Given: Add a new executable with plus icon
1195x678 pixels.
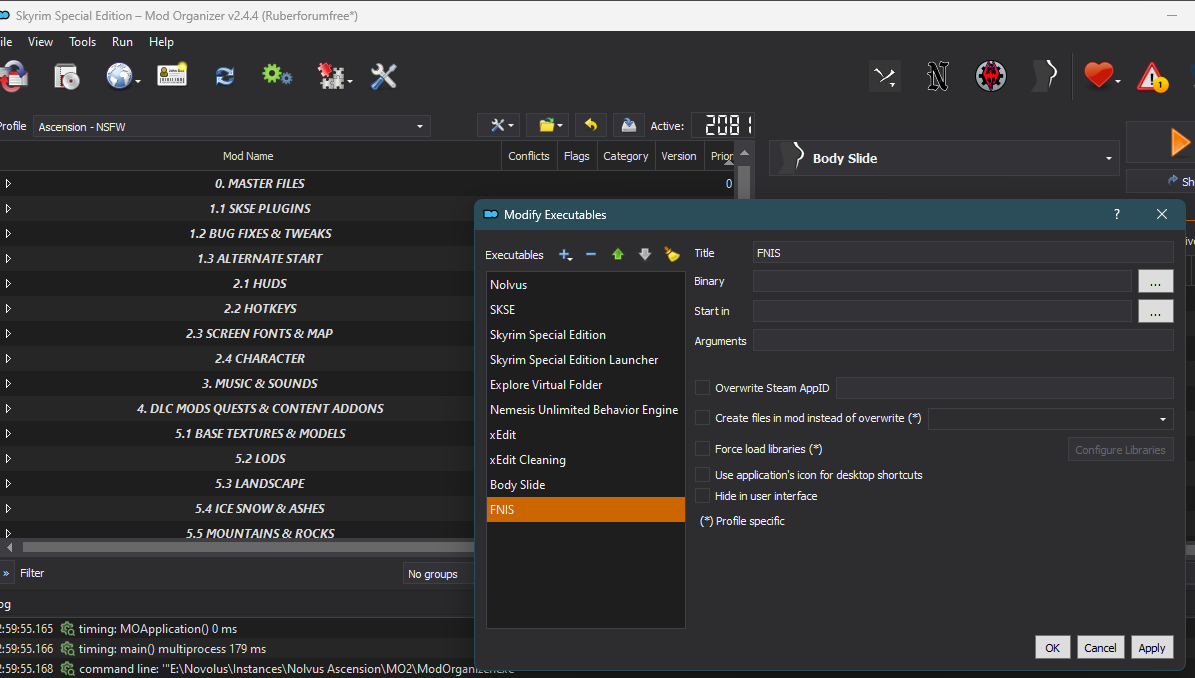Looking at the screenshot, I should pyautogui.click(x=565, y=254).
